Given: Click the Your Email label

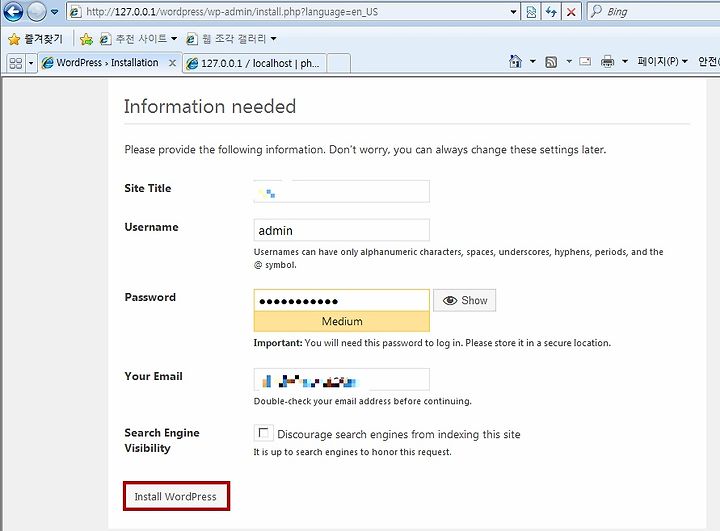Looking at the screenshot, I should pos(153,376).
